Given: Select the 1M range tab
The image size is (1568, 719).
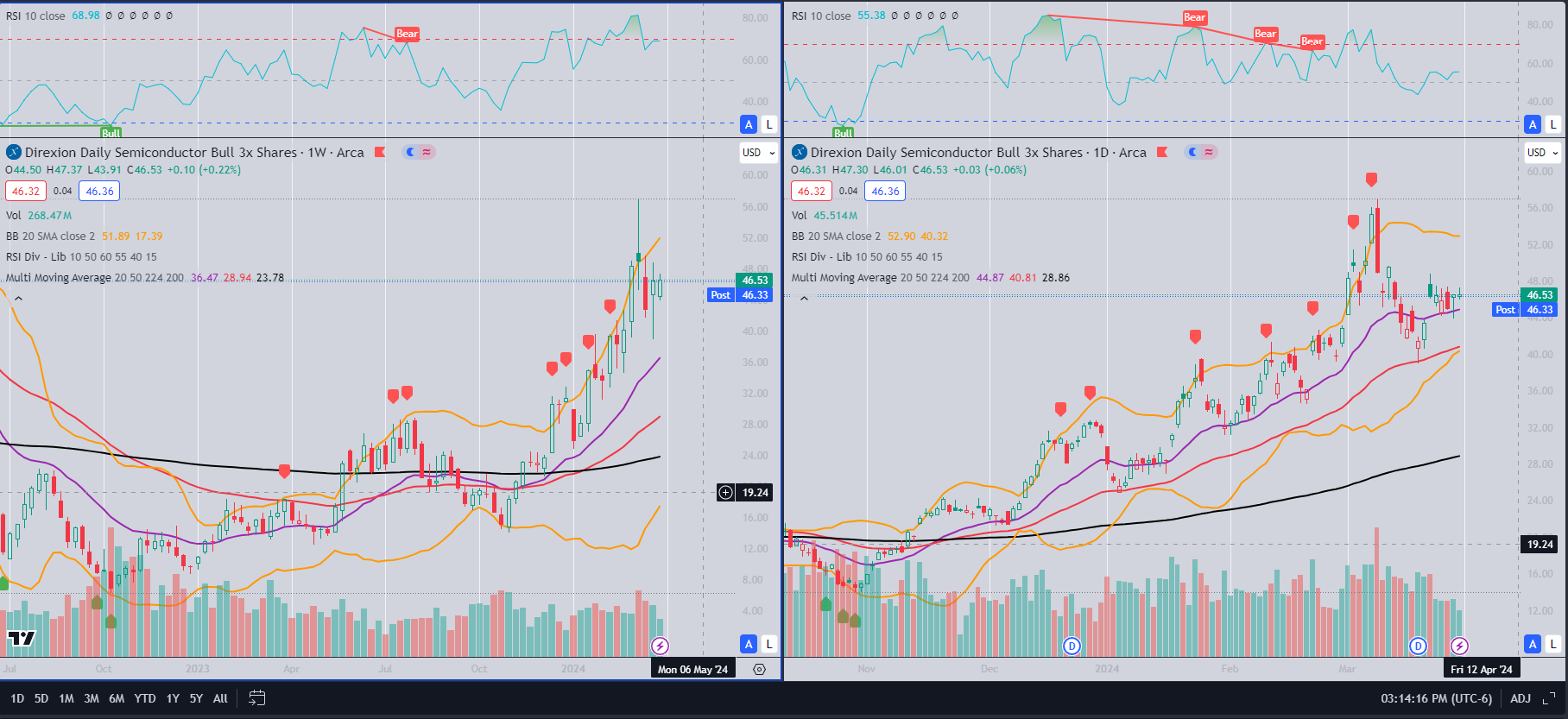Looking at the screenshot, I should pos(66,698).
